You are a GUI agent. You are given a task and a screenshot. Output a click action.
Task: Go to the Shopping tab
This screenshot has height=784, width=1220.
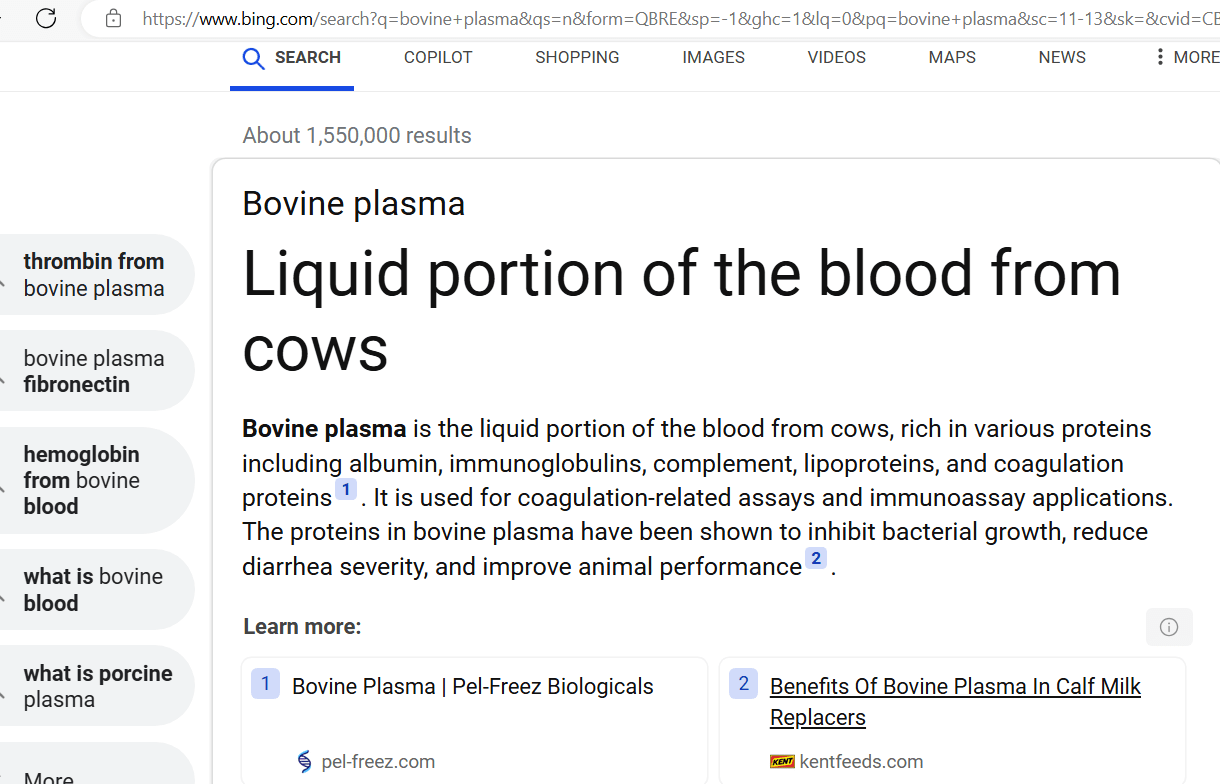click(x=577, y=57)
